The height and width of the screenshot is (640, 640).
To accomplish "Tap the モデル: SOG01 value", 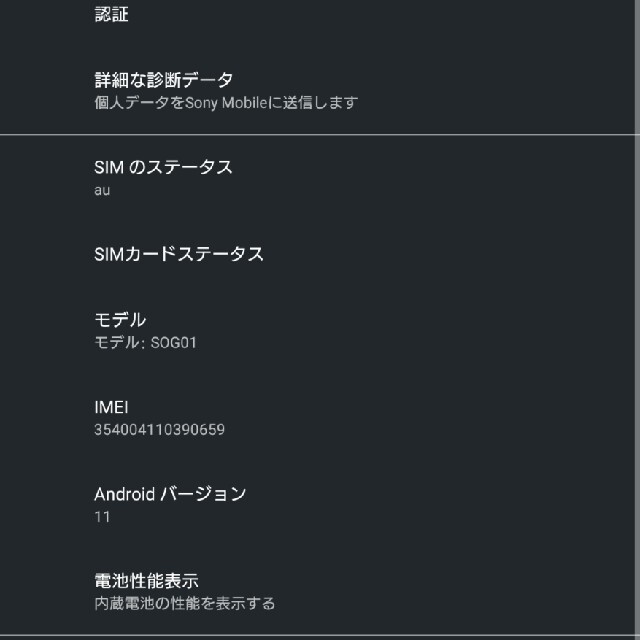I will (145, 342).
